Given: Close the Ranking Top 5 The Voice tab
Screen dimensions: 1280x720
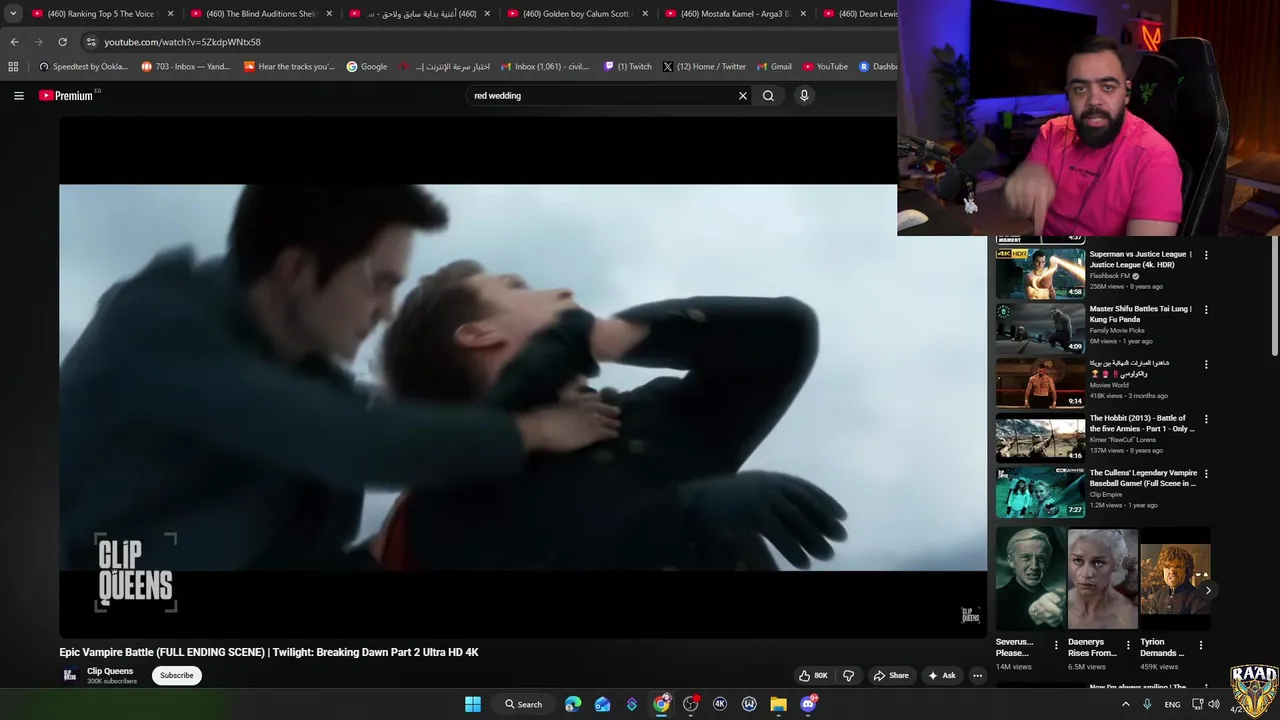Looking at the screenshot, I should 171,14.
